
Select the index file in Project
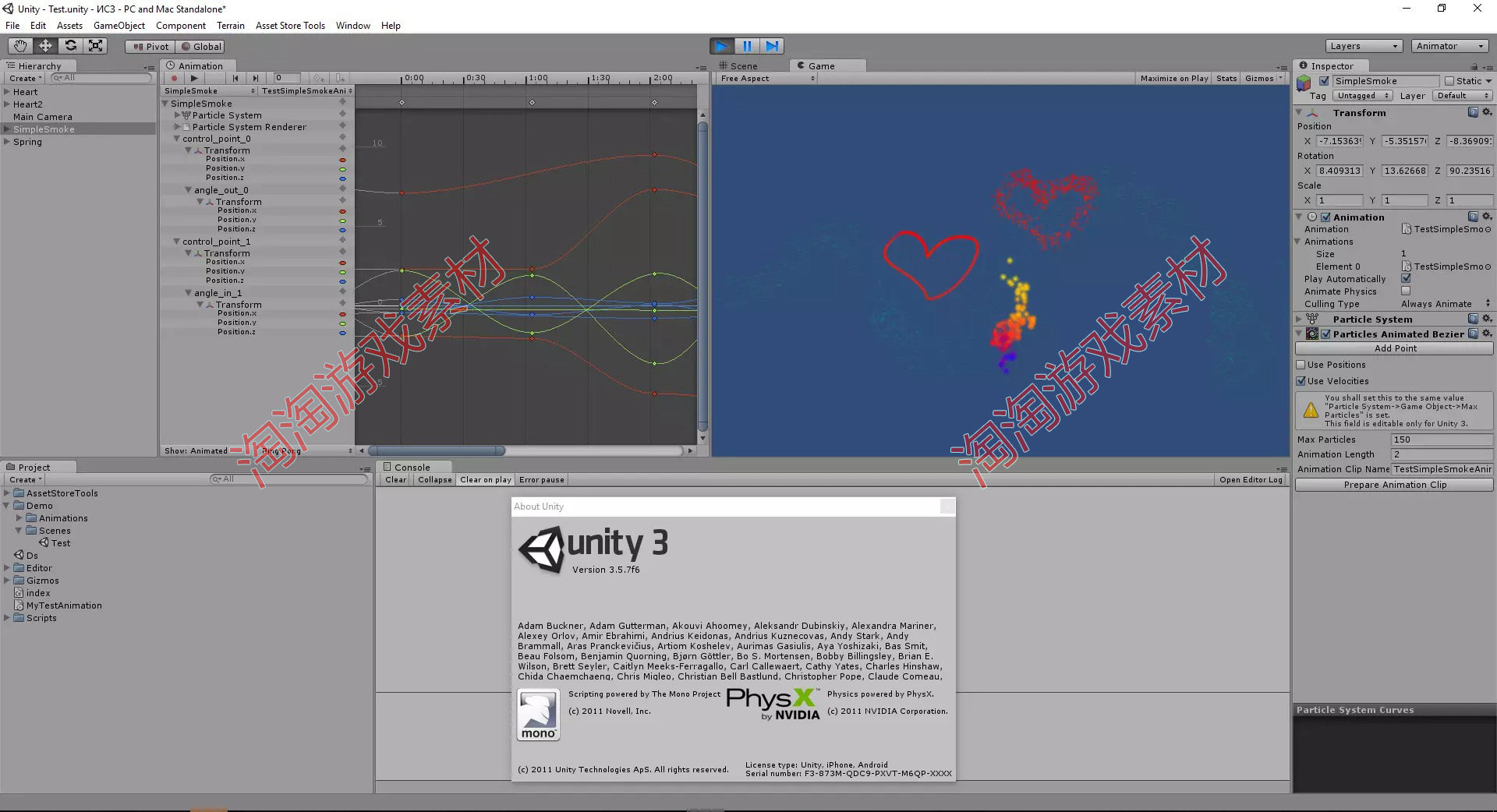pos(32,593)
